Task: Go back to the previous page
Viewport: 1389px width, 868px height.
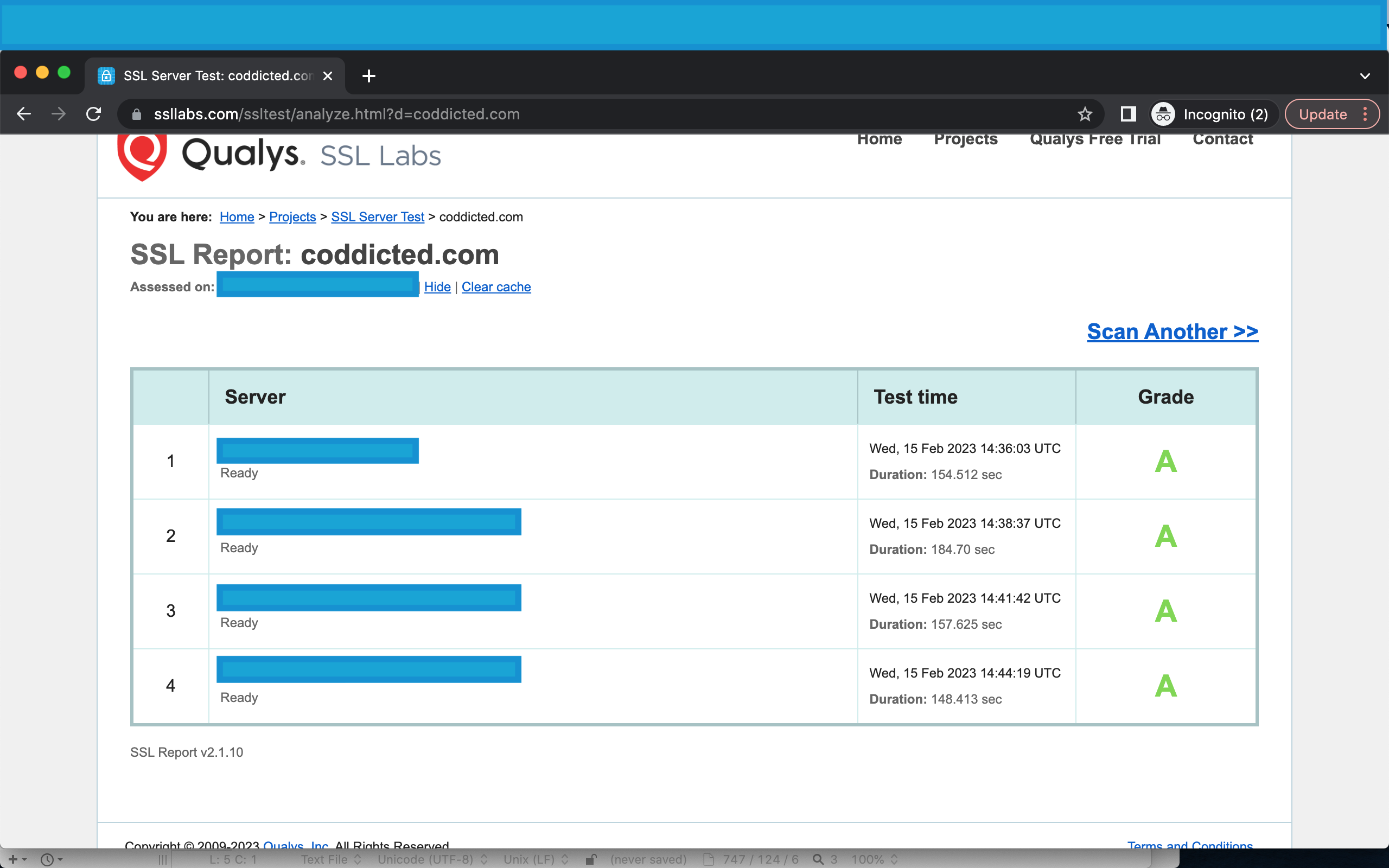Action: (x=23, y=114)
